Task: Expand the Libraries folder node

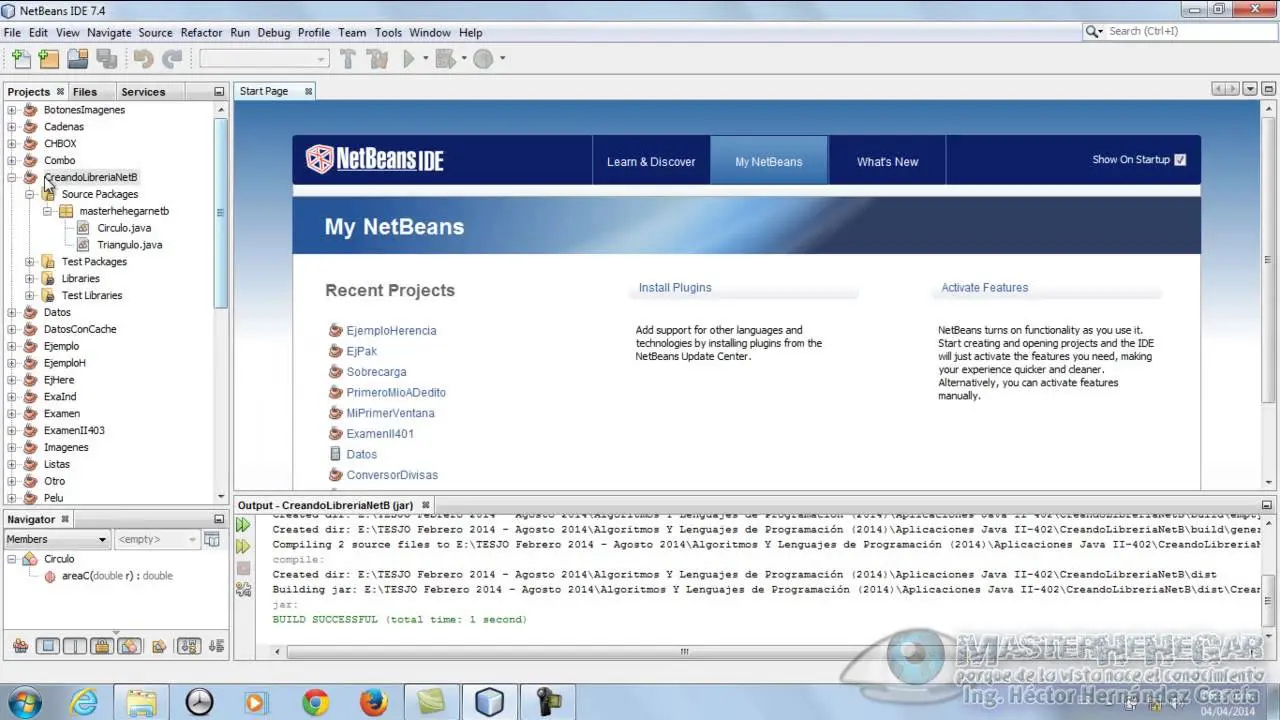Action: click(30, 279)
